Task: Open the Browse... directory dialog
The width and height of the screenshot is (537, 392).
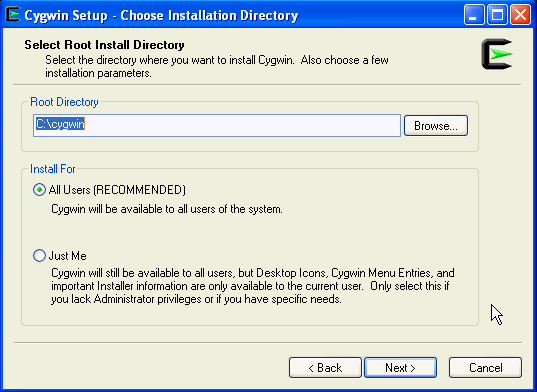Action: pos(436,126)
